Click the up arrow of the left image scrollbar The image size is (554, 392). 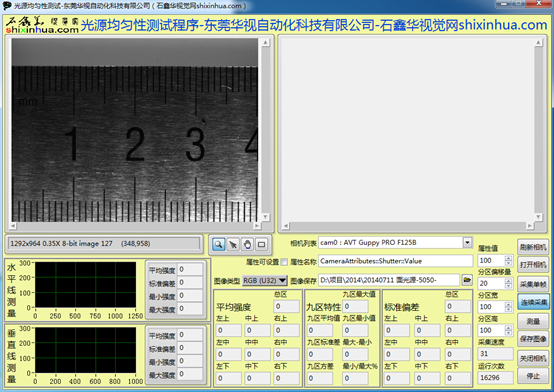(x=265, y=42)
